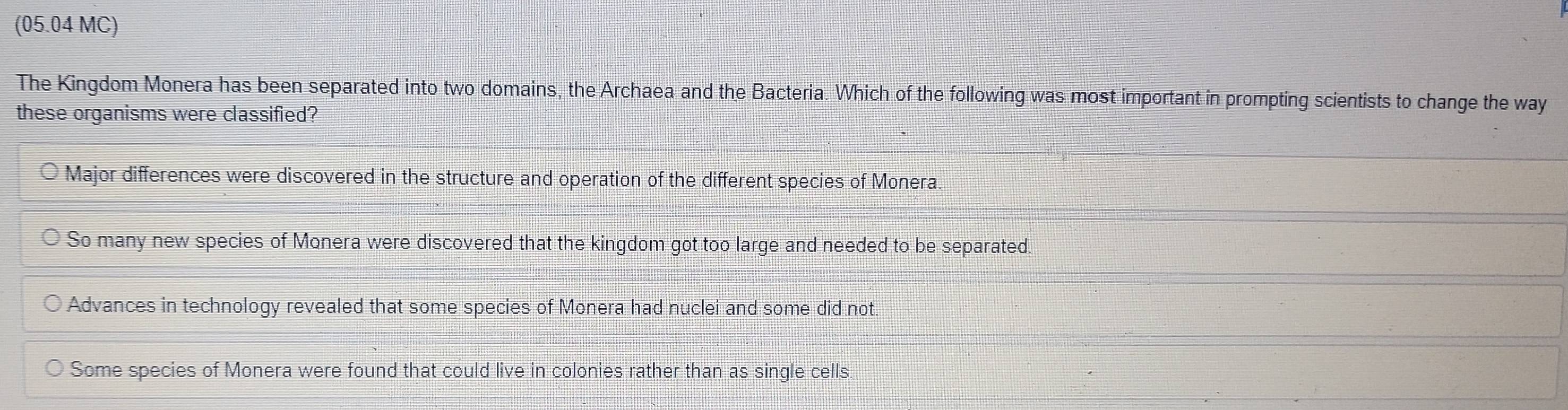Click the answer text about kingdom getting too large
The width and height of the screenshot is (1568, 410).
click(x=549, y=243)
